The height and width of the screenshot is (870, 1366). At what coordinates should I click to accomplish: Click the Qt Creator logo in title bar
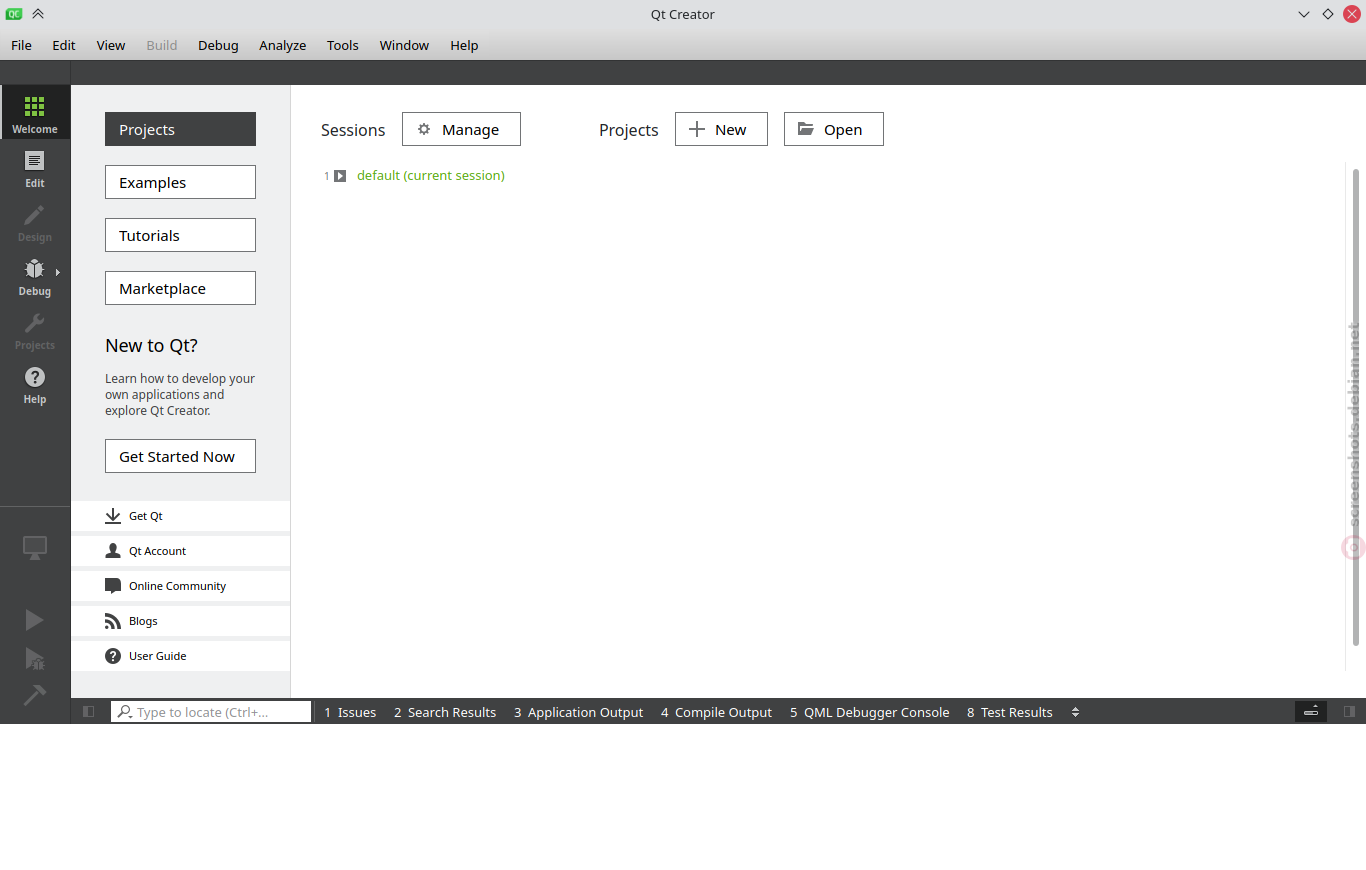click(14, 14)
